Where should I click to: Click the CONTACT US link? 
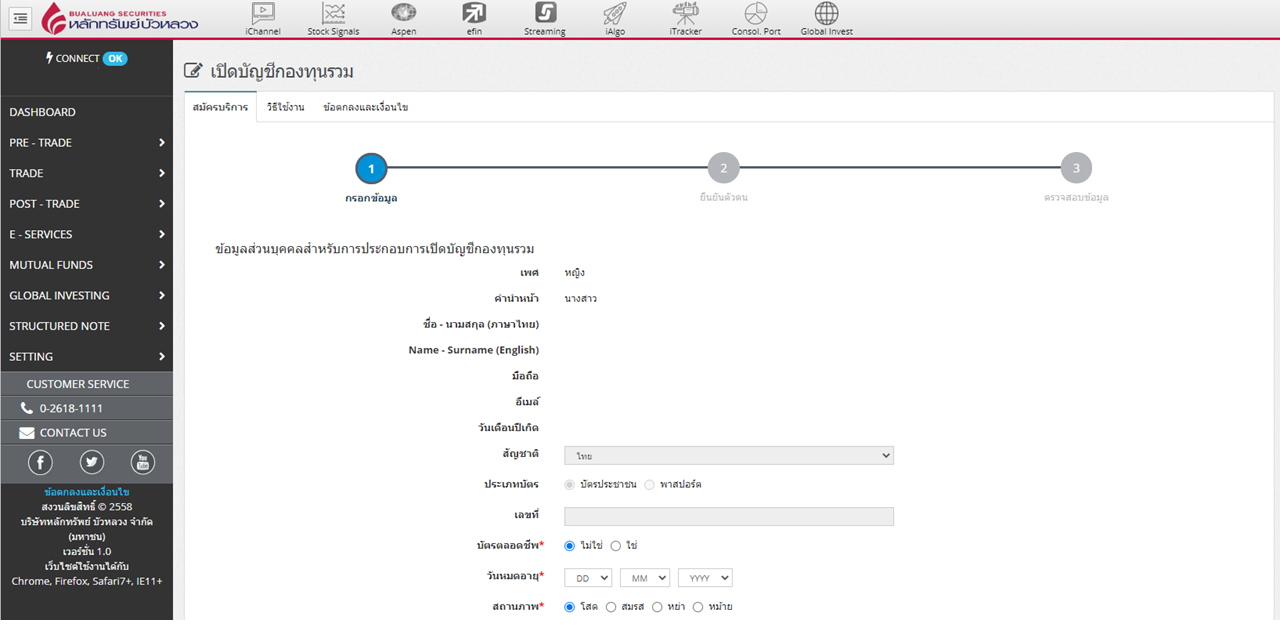(x=72, y=433)
